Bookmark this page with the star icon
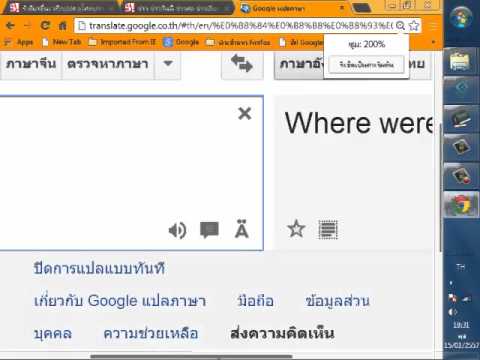 coord(414,26)
